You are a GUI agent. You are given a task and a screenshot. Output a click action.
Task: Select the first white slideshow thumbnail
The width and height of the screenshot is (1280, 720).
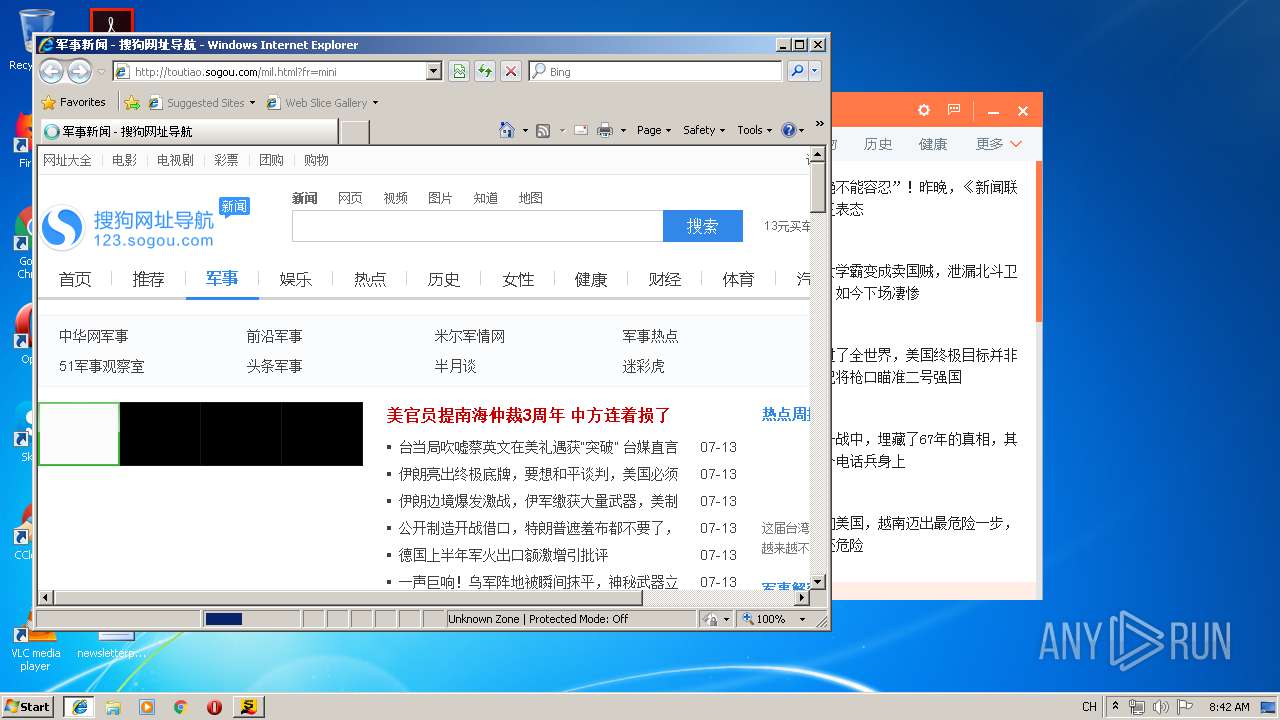pos(79,434)
